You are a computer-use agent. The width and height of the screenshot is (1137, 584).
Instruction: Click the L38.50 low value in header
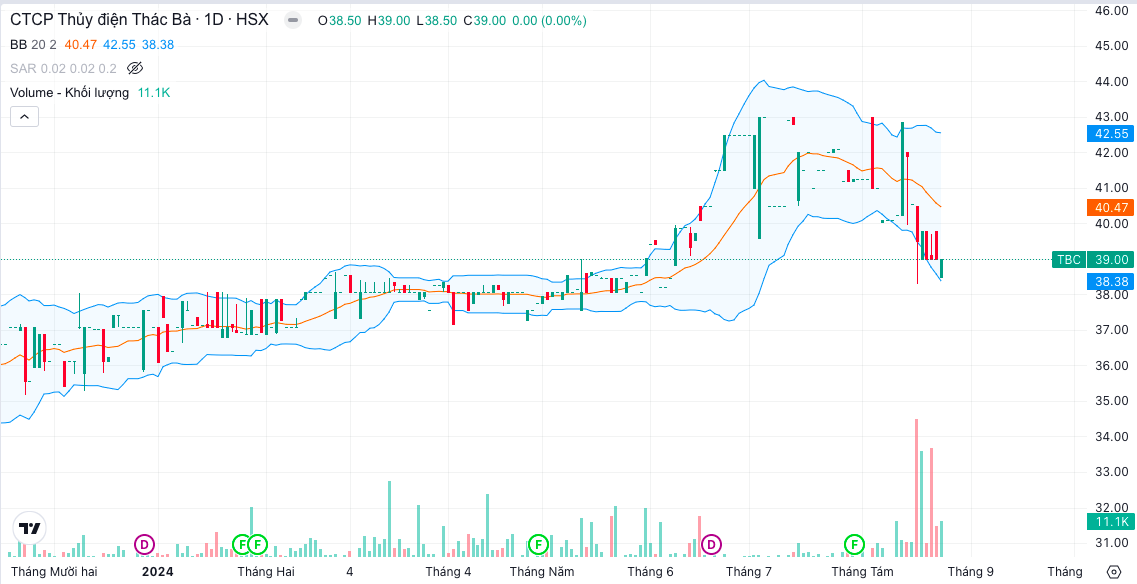pos(437,21)
